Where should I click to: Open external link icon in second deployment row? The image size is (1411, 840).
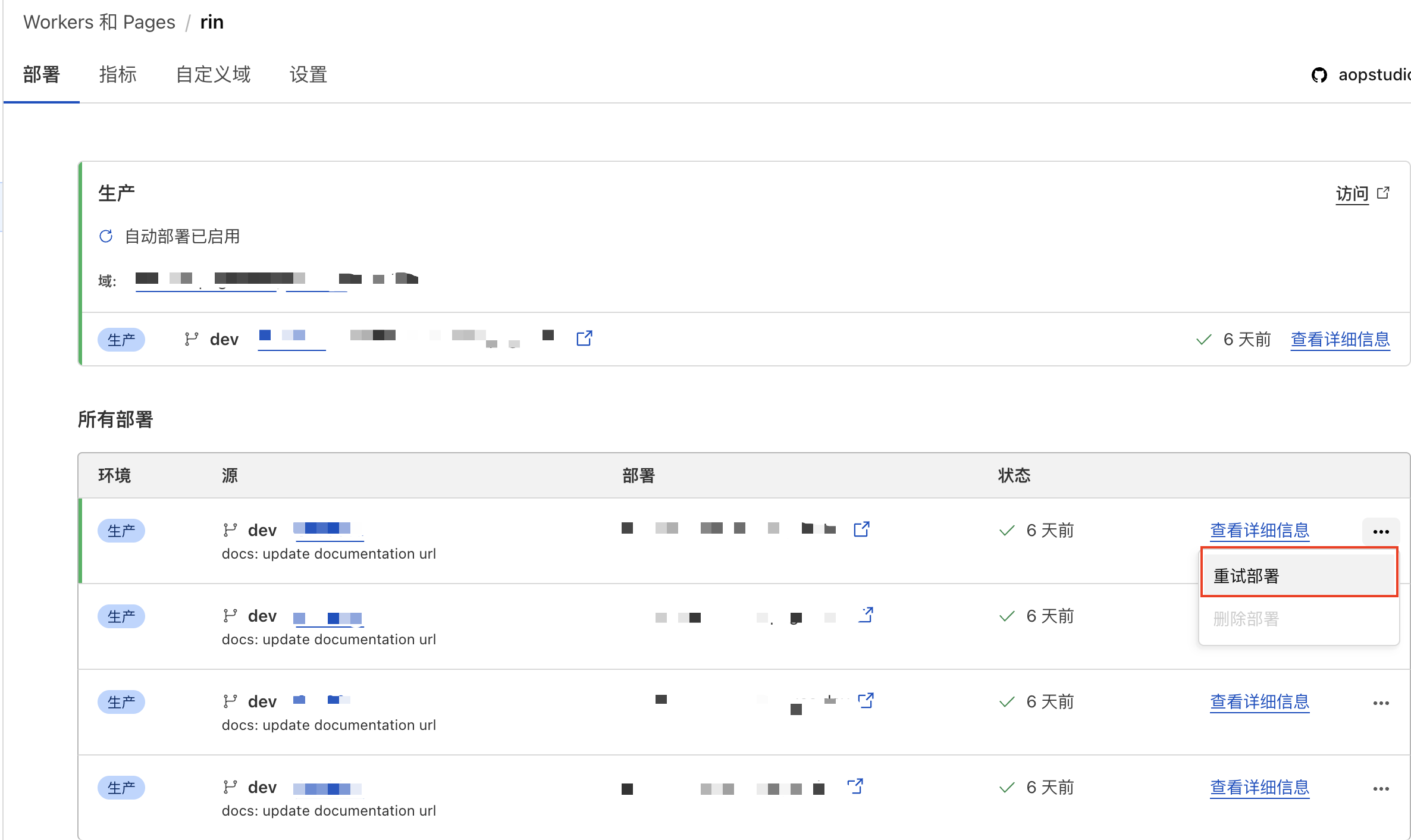(x=866, y=615)
